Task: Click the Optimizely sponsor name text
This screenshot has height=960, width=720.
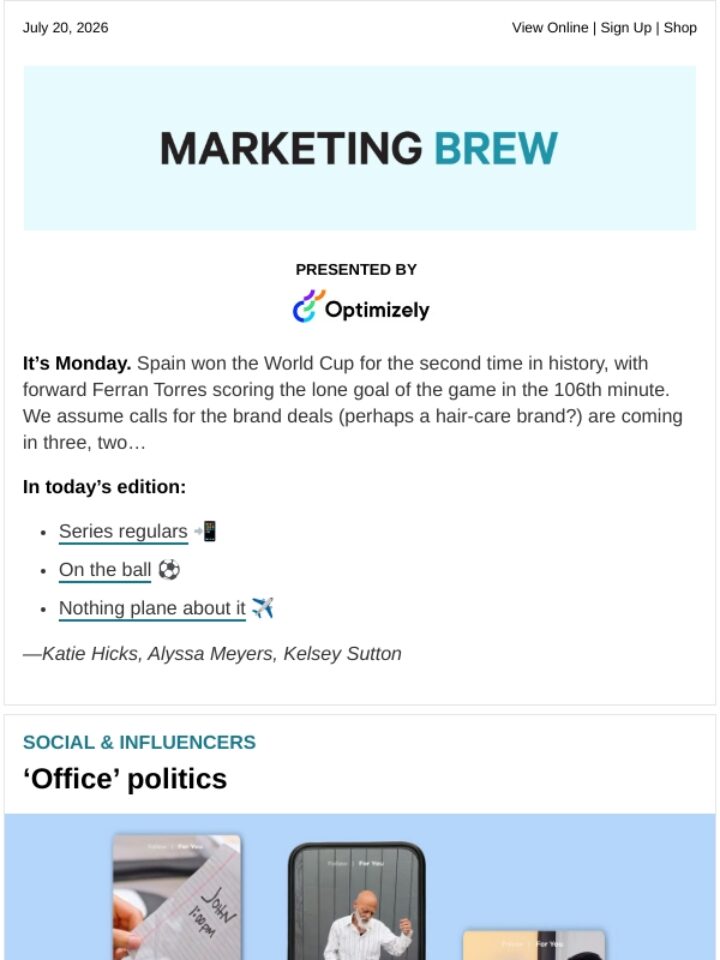Action: click(x=377, y=309)
